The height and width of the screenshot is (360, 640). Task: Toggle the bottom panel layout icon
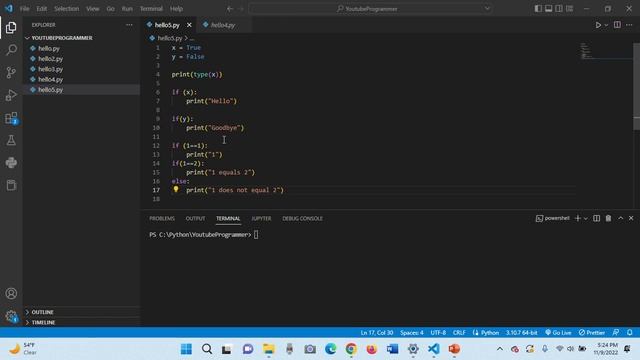(549, 9)
